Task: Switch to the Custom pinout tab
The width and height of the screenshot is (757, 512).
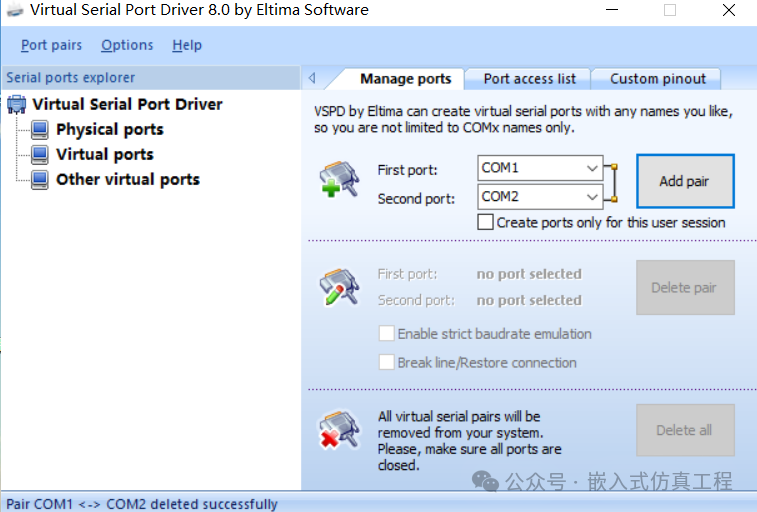Action: tap(658, 79)
